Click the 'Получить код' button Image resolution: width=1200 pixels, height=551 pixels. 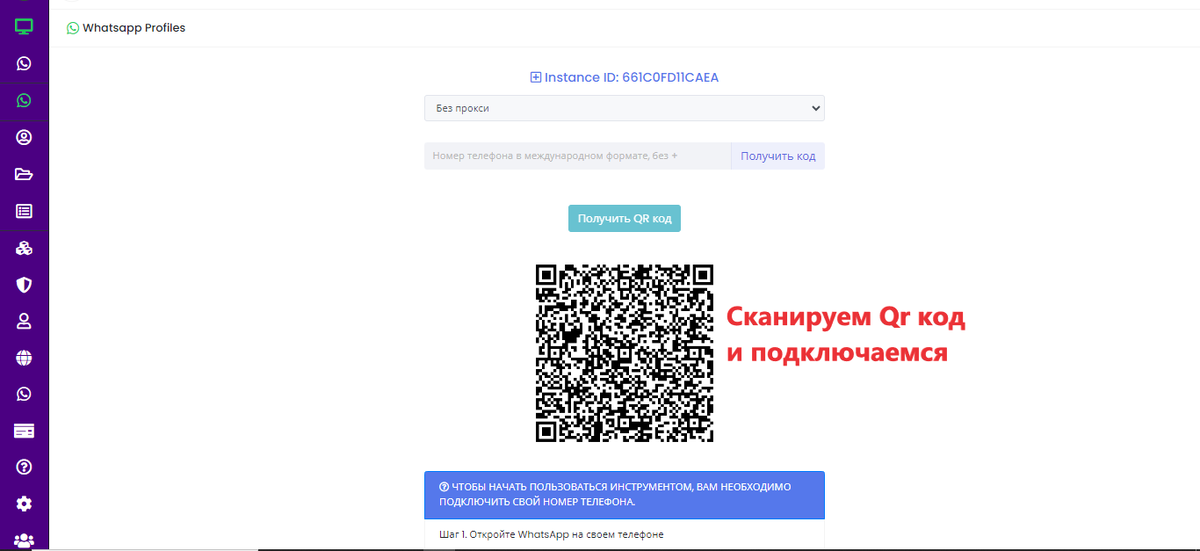pos(778,156)
